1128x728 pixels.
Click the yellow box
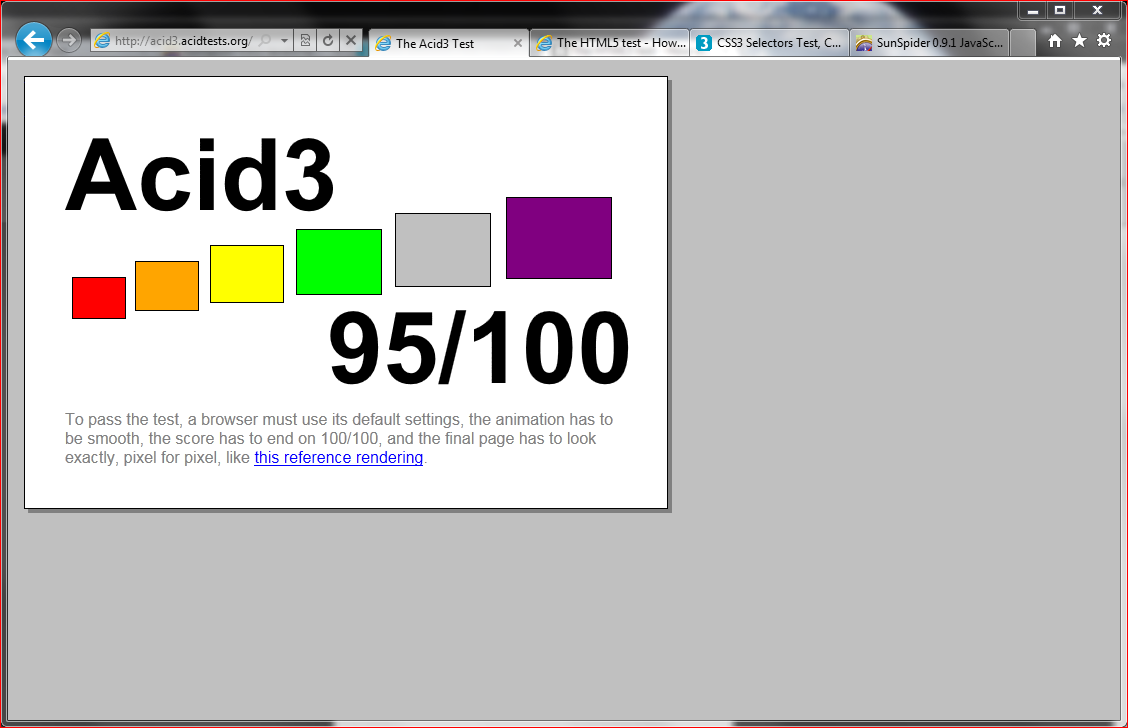coord(247,274)
